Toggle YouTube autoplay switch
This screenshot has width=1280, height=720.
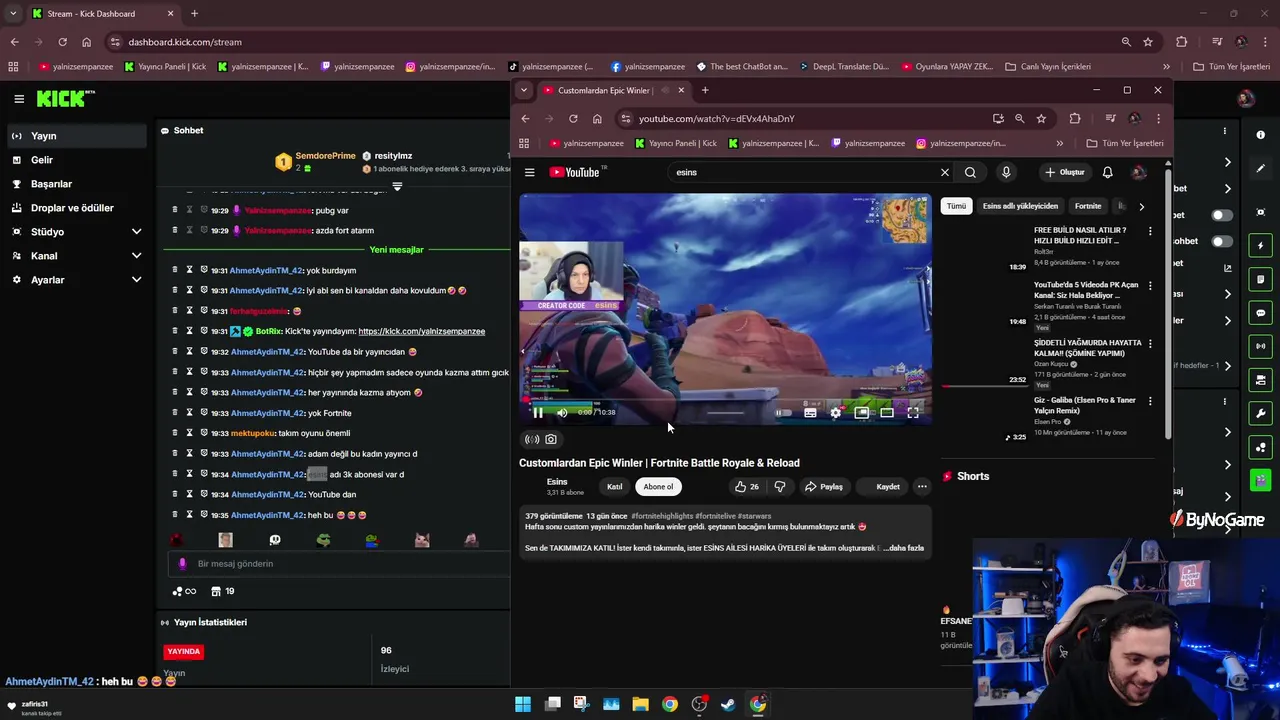point(783,412)
